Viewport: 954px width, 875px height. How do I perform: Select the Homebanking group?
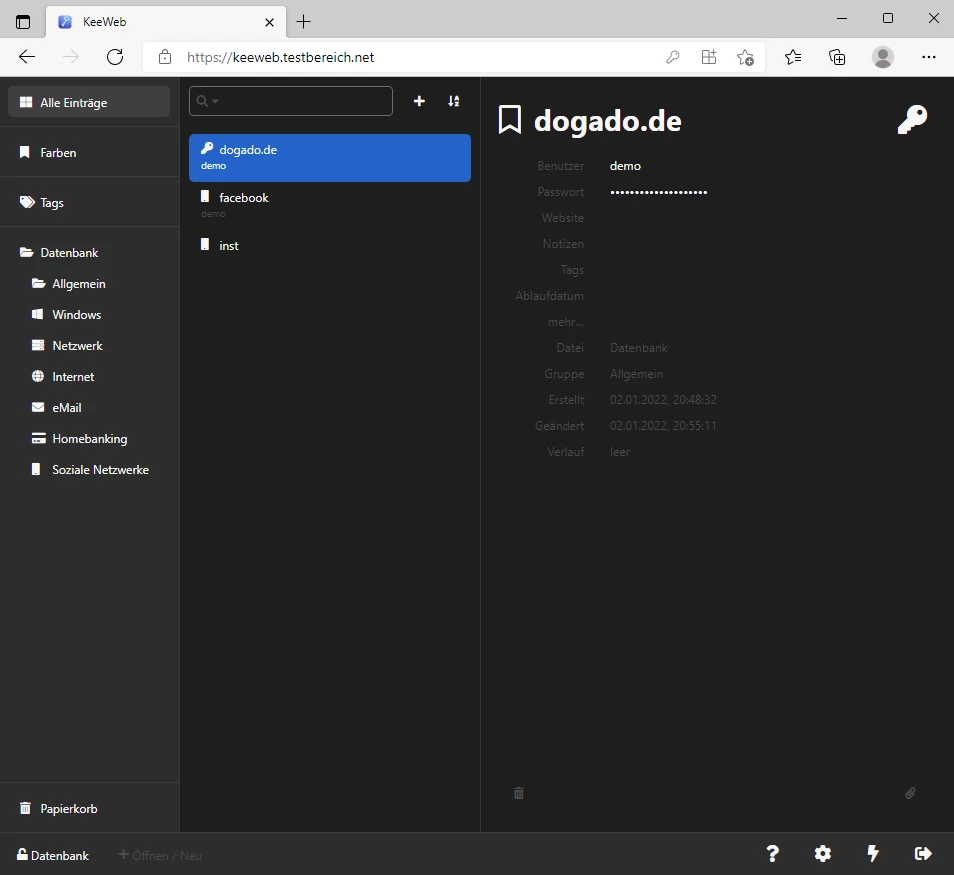pyautogui.click(x=89, y=439)
